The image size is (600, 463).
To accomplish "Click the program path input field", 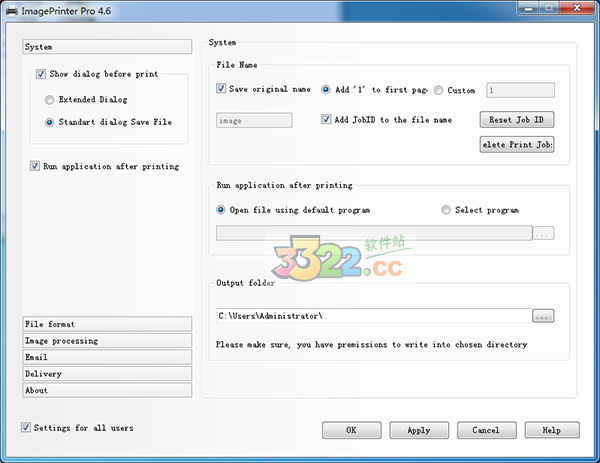I will [x=374, y=233].
